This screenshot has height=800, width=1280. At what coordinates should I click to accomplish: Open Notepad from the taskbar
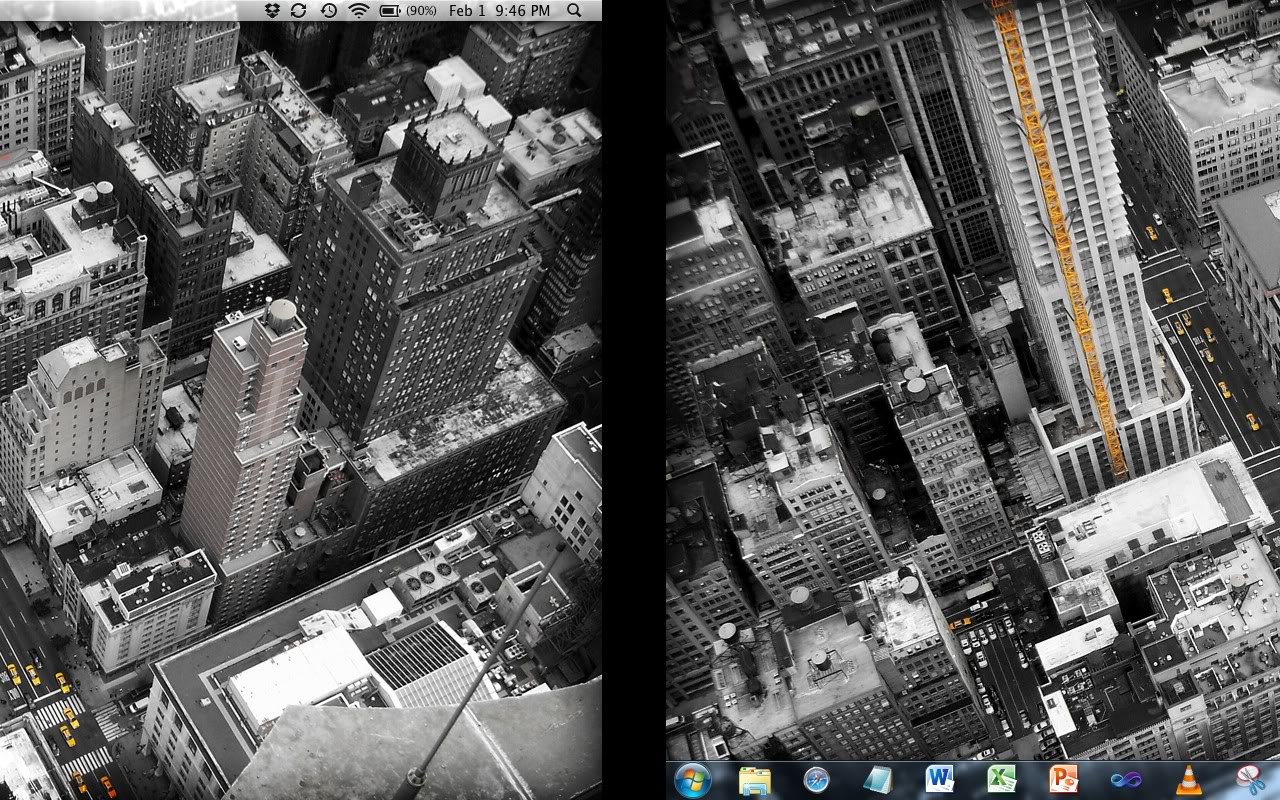(878, 780)
